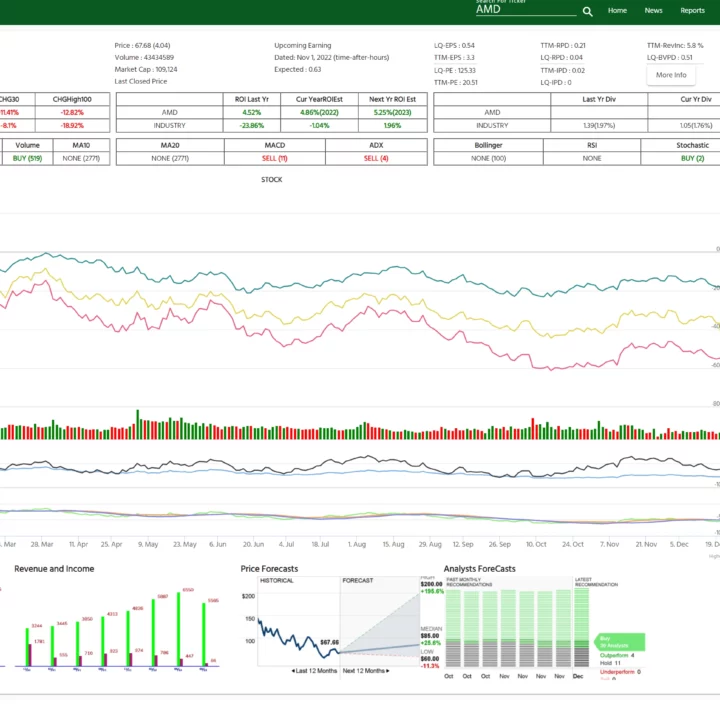Select the 'TTM-RPD : 0.21' value
The image size is (720, 720).
562,45
